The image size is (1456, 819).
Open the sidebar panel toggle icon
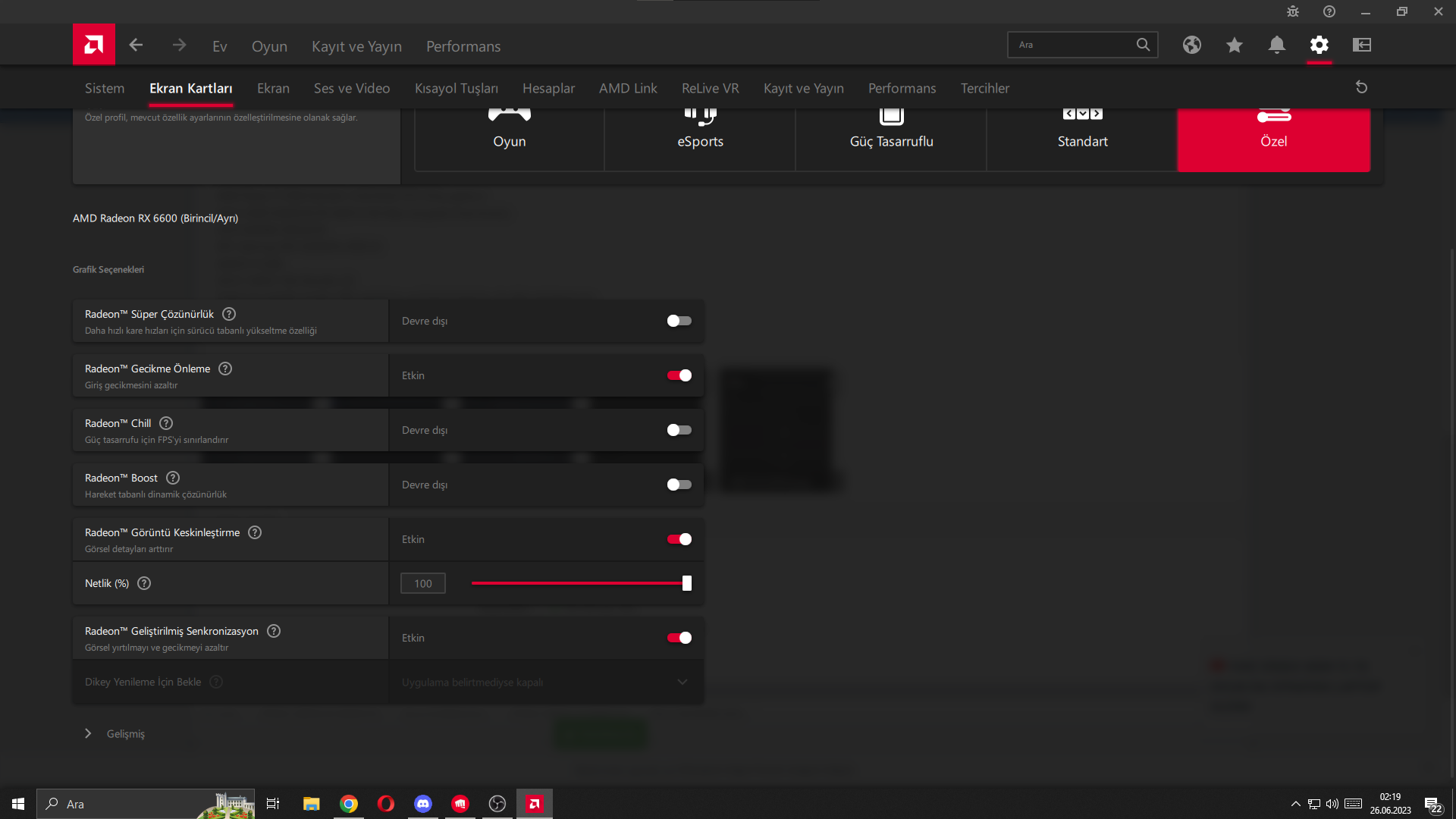point(1361,45)
